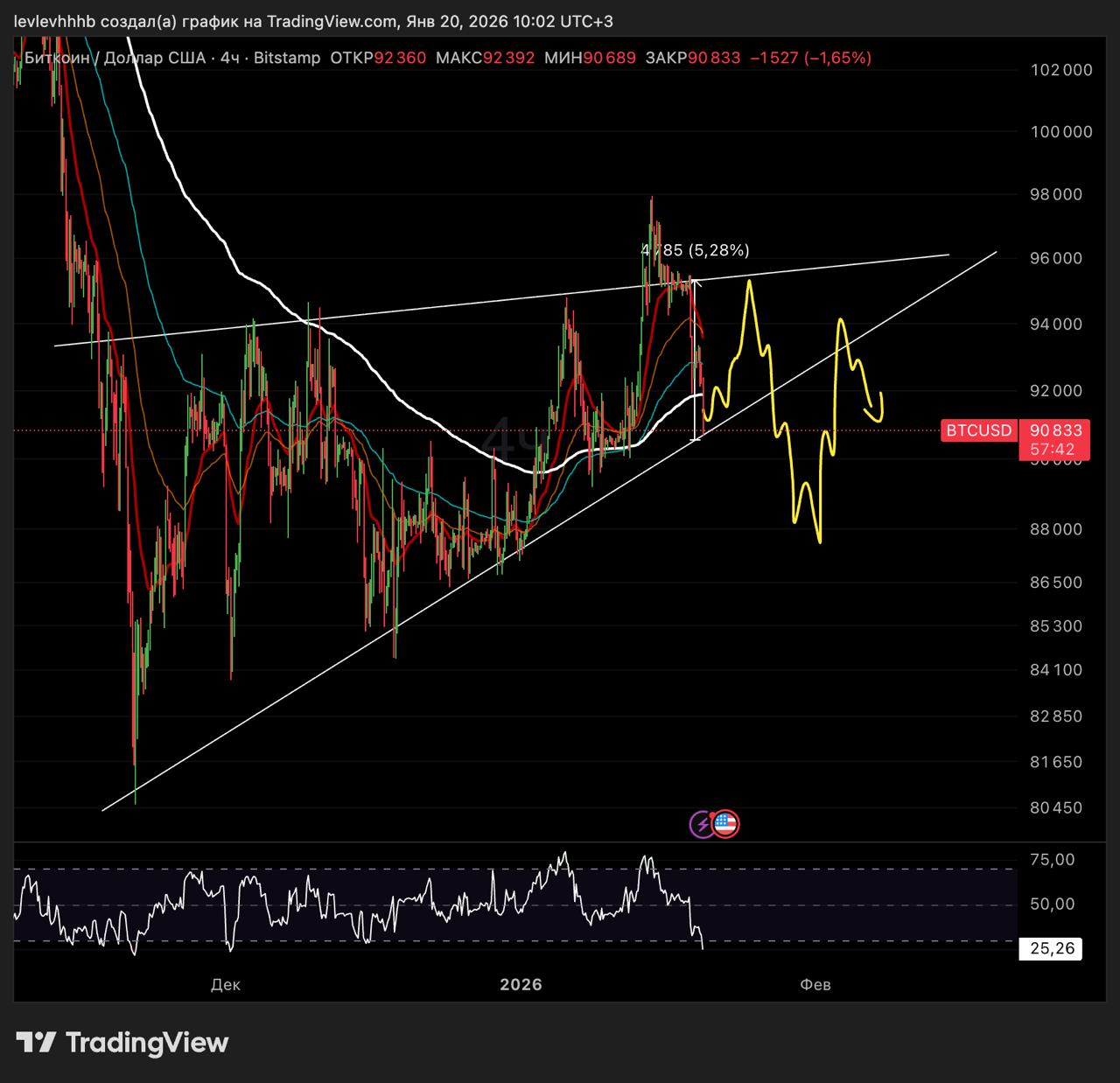Click the Bitstamp exchange label
The width and height of the screenshot is (1120, 1083).
pos(287,58)
